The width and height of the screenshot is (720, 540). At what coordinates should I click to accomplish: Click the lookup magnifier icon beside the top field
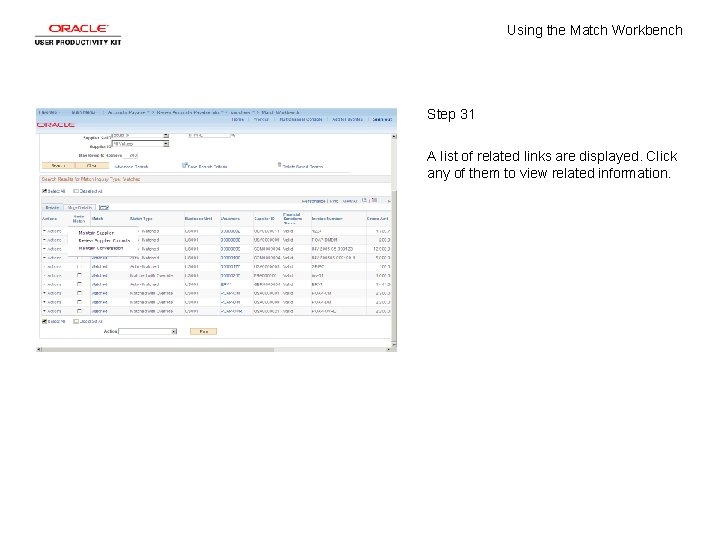[x=233, y=135]
